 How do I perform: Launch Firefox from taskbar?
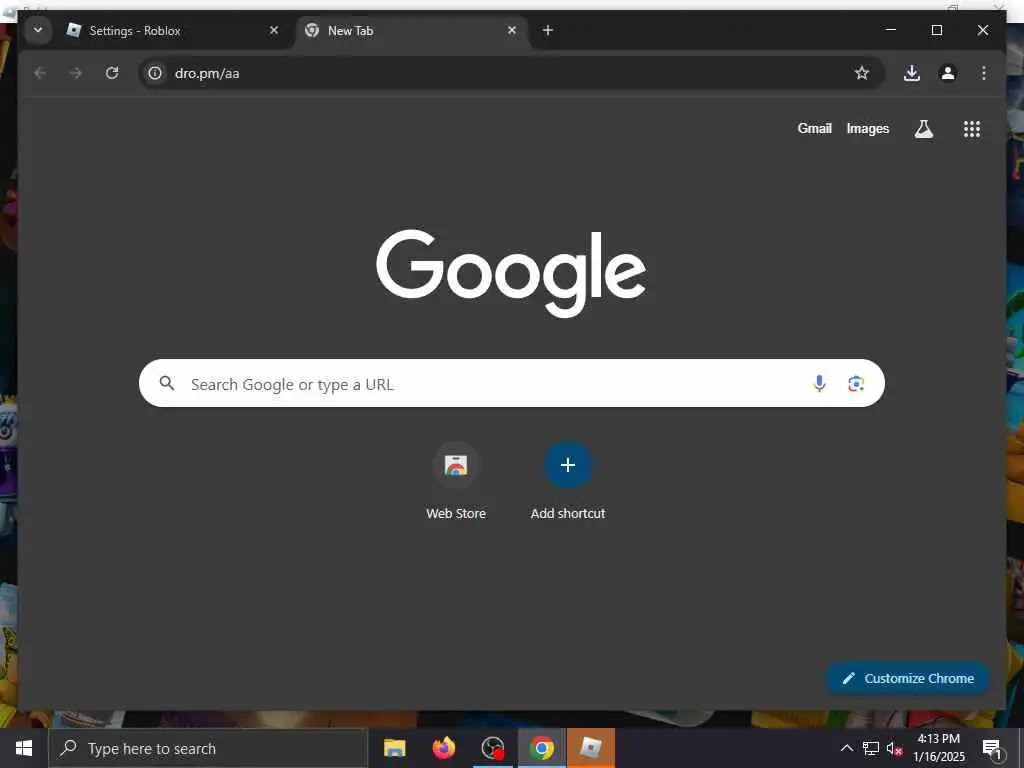click(444, 748)
